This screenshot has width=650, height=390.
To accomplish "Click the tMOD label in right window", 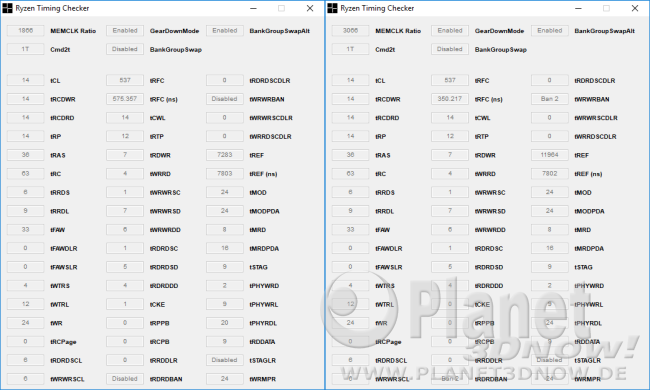I will 583,193.
